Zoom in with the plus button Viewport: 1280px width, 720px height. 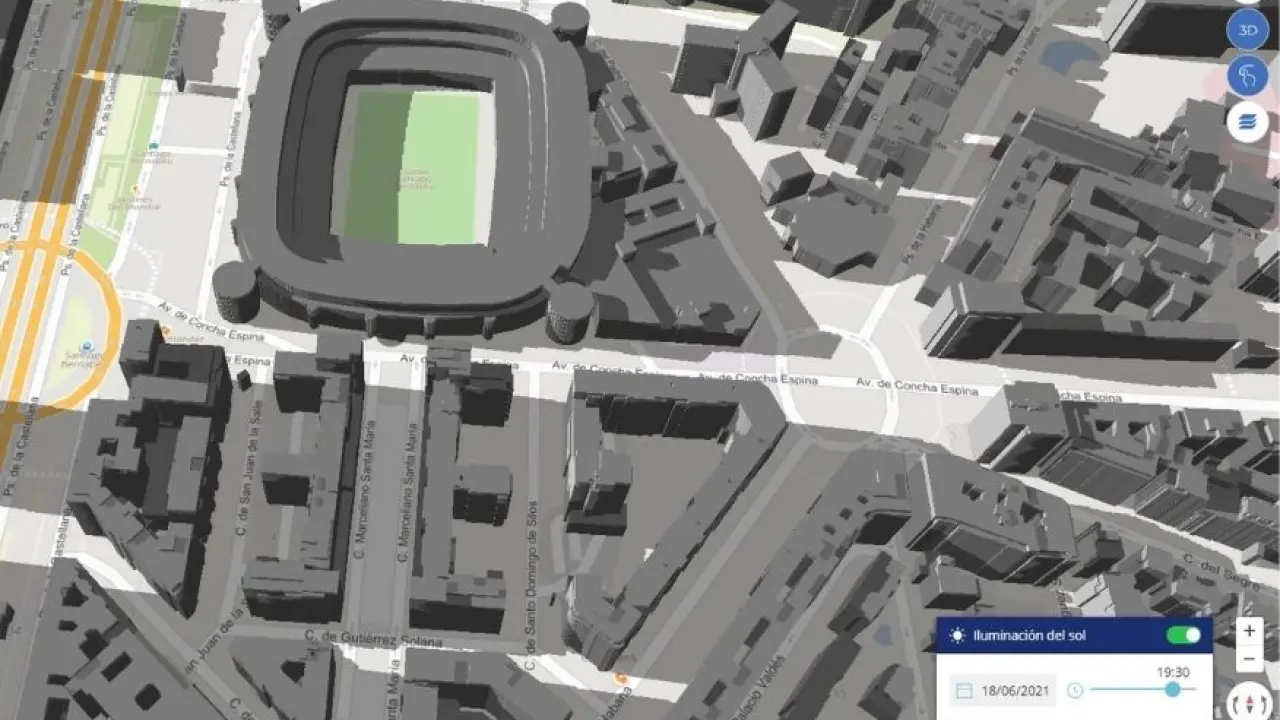coord(1248,631)
